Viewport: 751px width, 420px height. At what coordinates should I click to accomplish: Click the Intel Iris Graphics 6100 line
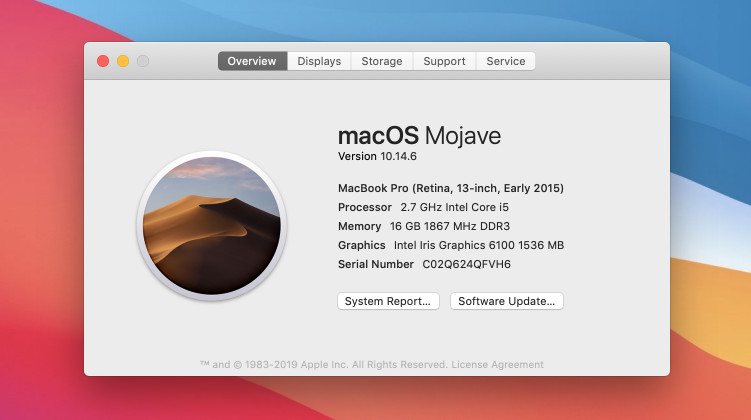451,245
